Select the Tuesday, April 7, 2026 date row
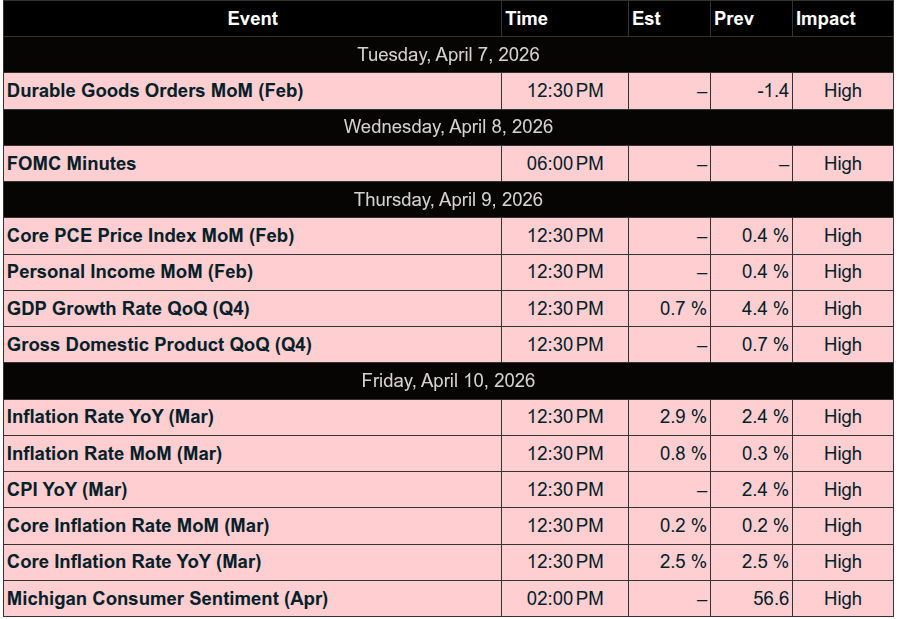 448,55
